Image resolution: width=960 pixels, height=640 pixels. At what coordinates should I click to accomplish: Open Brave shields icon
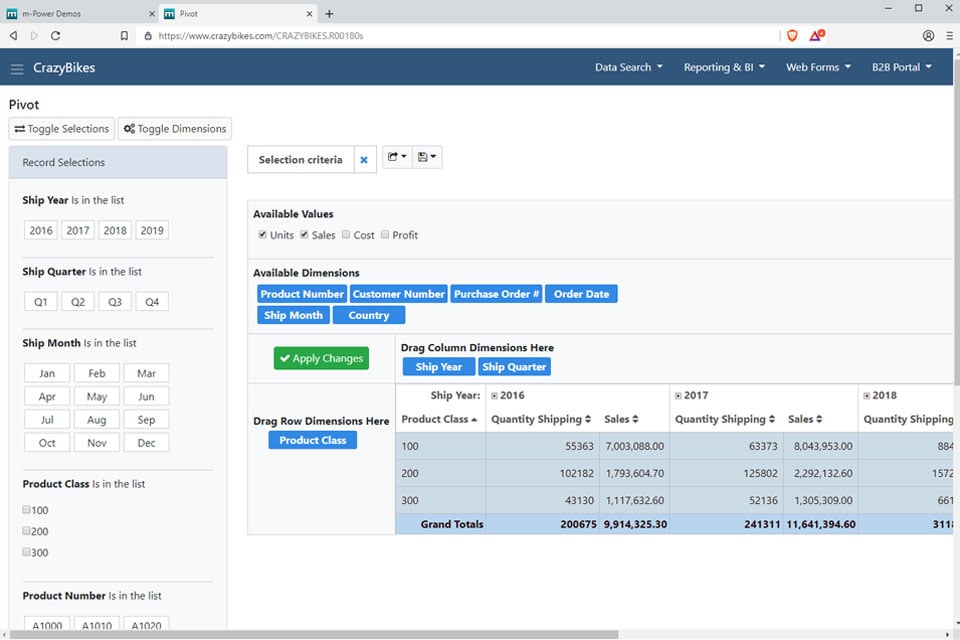pos(792,36)
